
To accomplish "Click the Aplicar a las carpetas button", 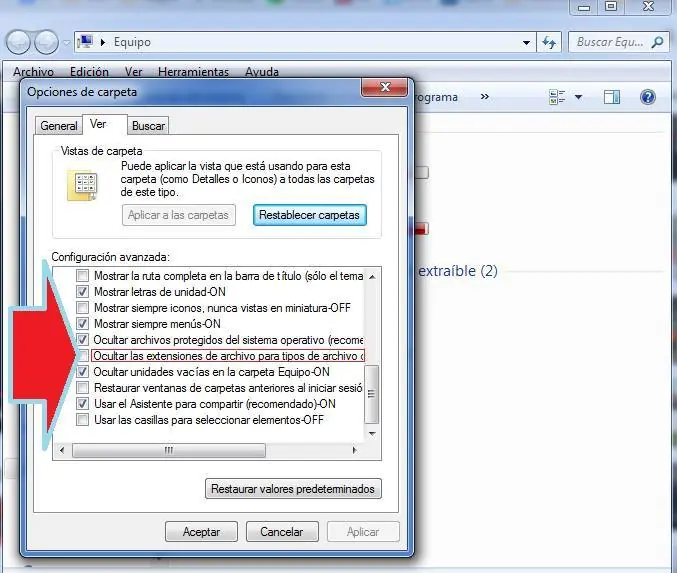I will [x=178, y=215].
